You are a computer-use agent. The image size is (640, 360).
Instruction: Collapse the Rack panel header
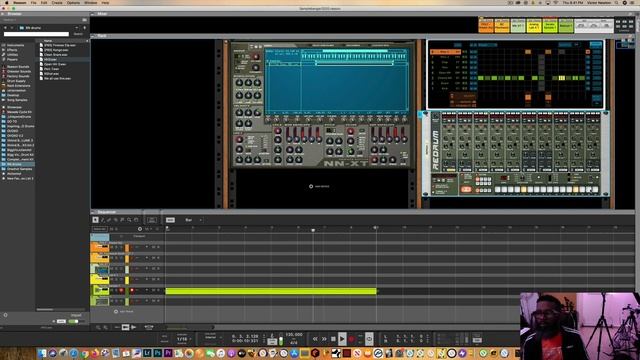(93, 36)
